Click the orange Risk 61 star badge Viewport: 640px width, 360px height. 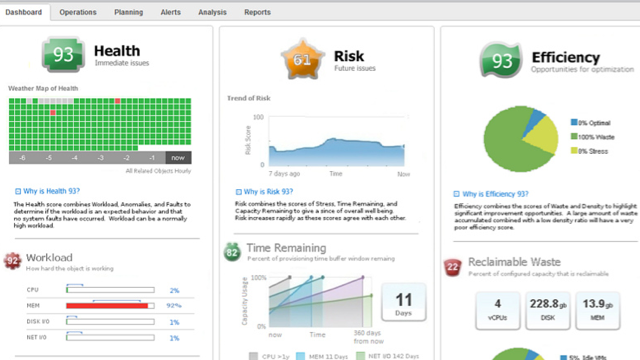pyautogui.click(x=302, y=59)
